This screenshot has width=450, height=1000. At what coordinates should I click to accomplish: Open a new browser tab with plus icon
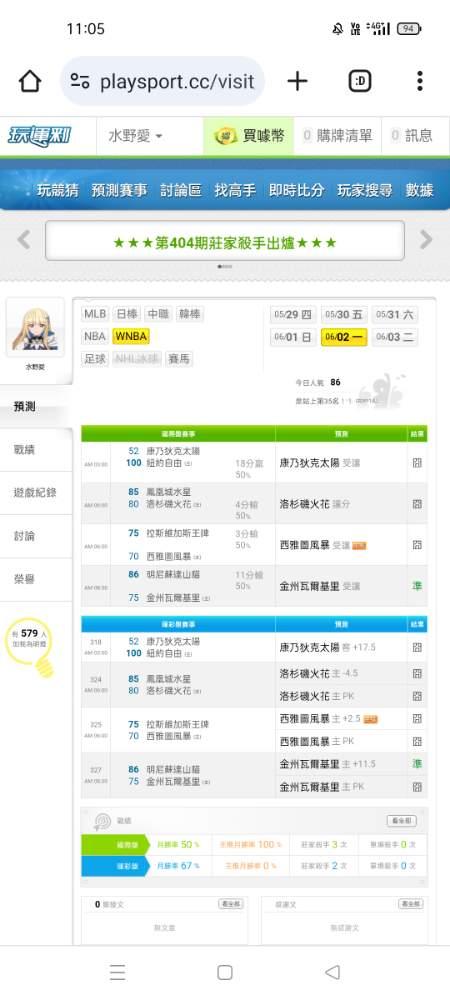coord(297,81)
